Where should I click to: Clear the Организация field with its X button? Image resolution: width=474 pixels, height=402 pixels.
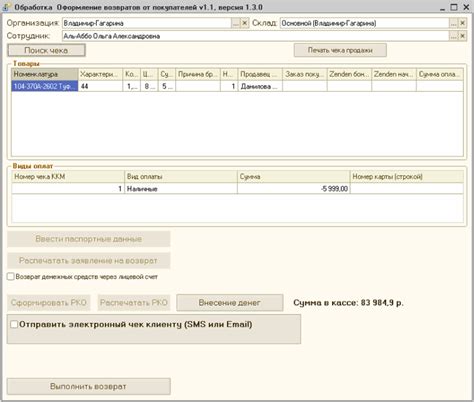(244, 23)
